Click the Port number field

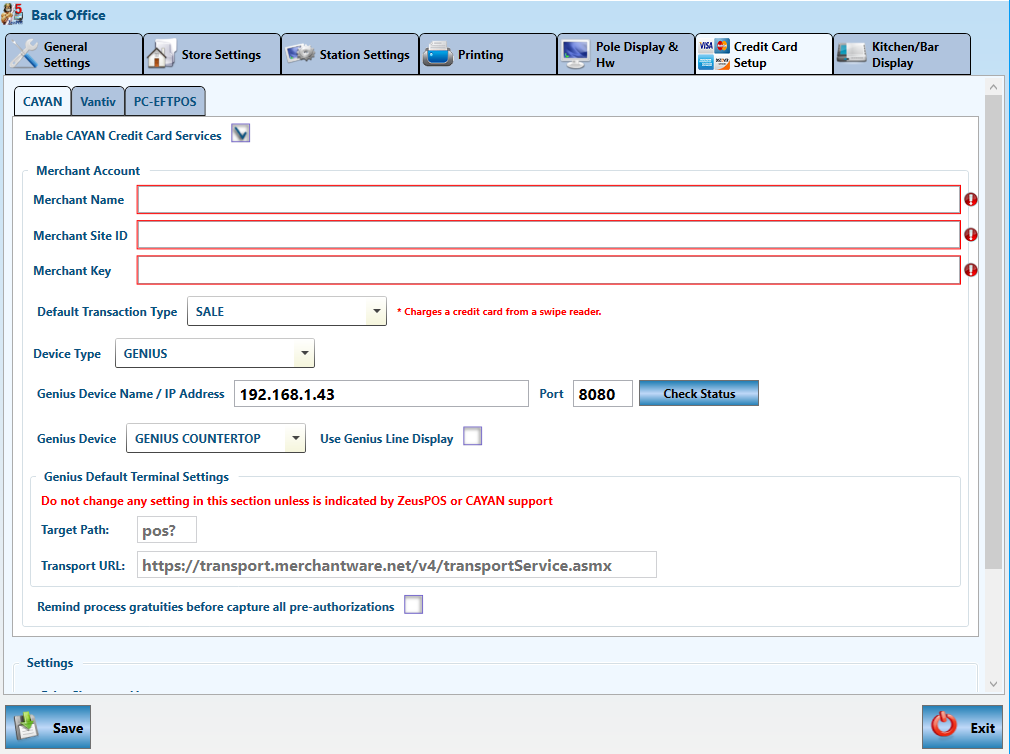[603, 393]
